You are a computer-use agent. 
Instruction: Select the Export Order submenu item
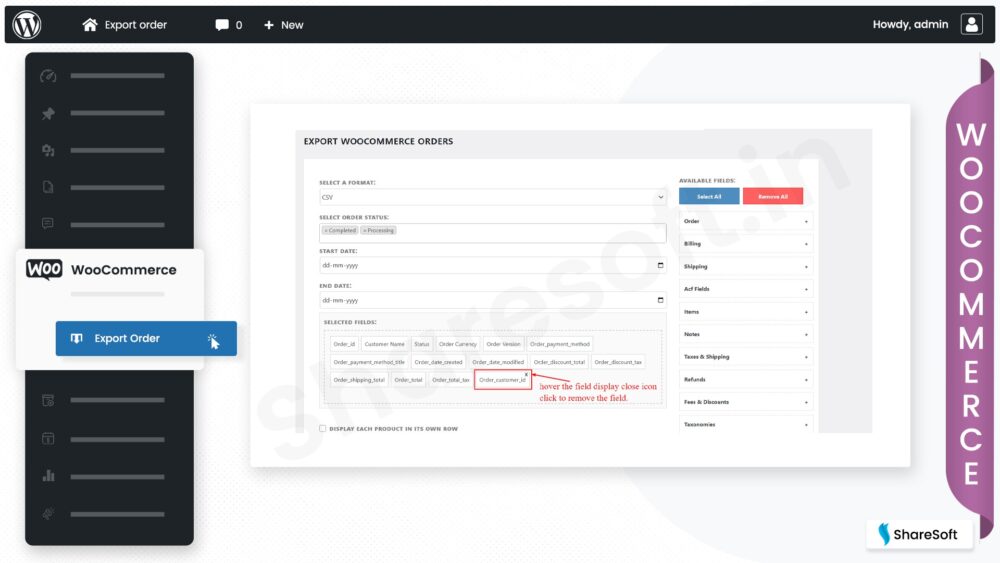(146, 338)
